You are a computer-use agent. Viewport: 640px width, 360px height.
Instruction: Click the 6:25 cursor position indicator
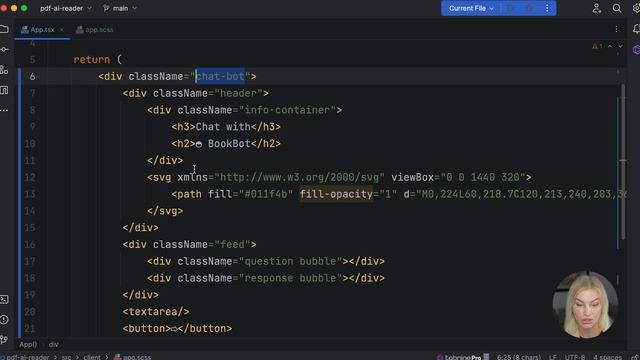[519, 357]
